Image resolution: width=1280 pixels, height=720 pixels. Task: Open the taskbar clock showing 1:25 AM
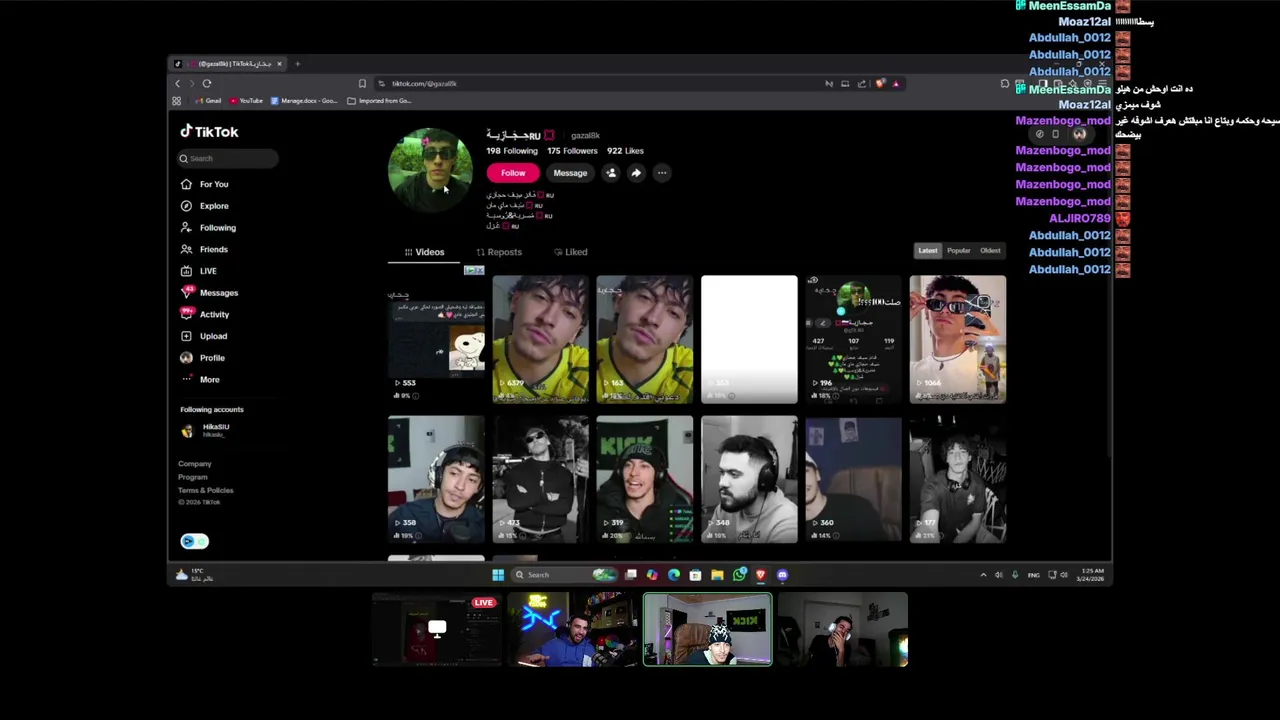click(1092, 575)
